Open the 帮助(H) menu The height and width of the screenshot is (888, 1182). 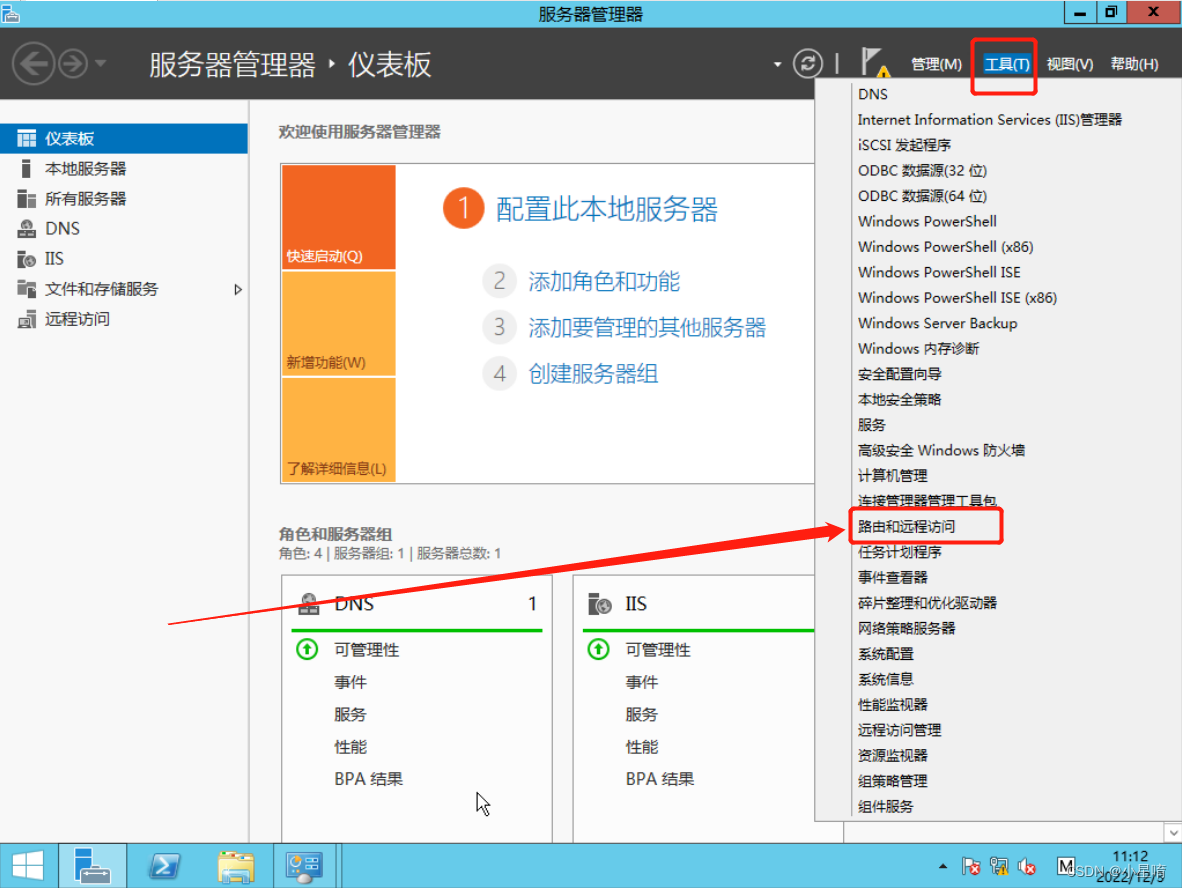click(1135, 64)
